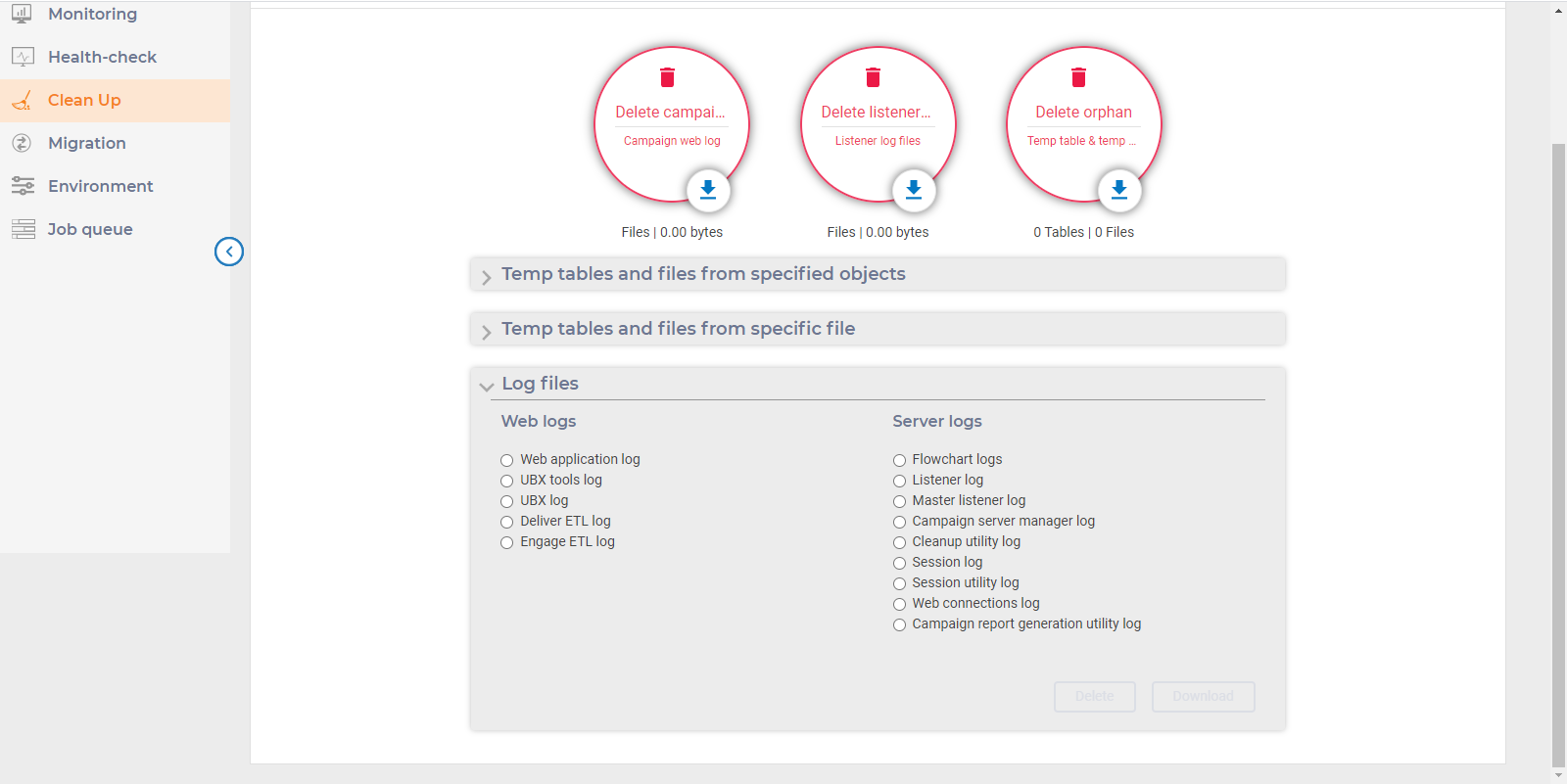
Task: Click the trash icon above Delete orphan
Action: coord(1078,77)
